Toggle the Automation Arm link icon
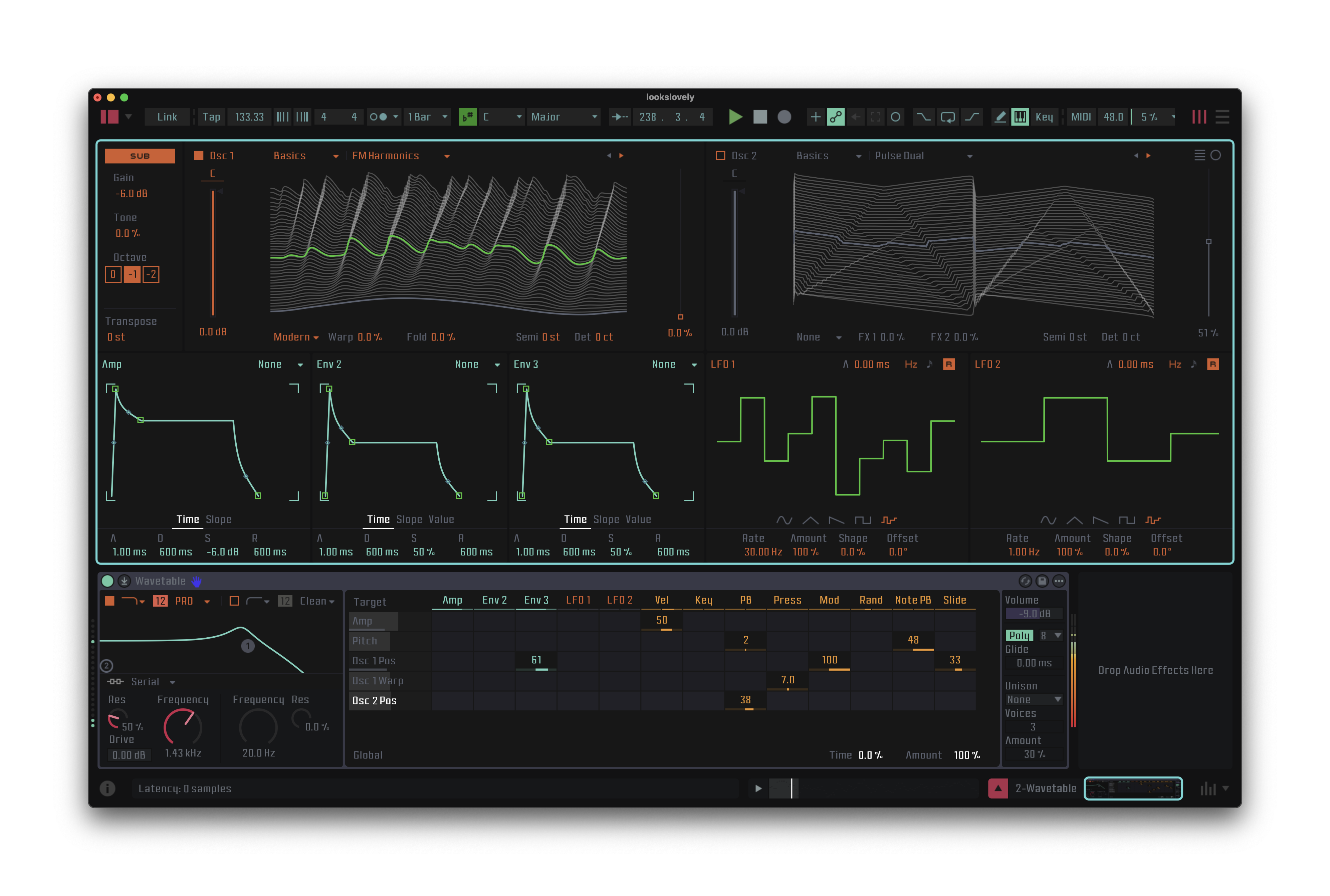This screenshot has height=896, width=1330. [835, 117]
